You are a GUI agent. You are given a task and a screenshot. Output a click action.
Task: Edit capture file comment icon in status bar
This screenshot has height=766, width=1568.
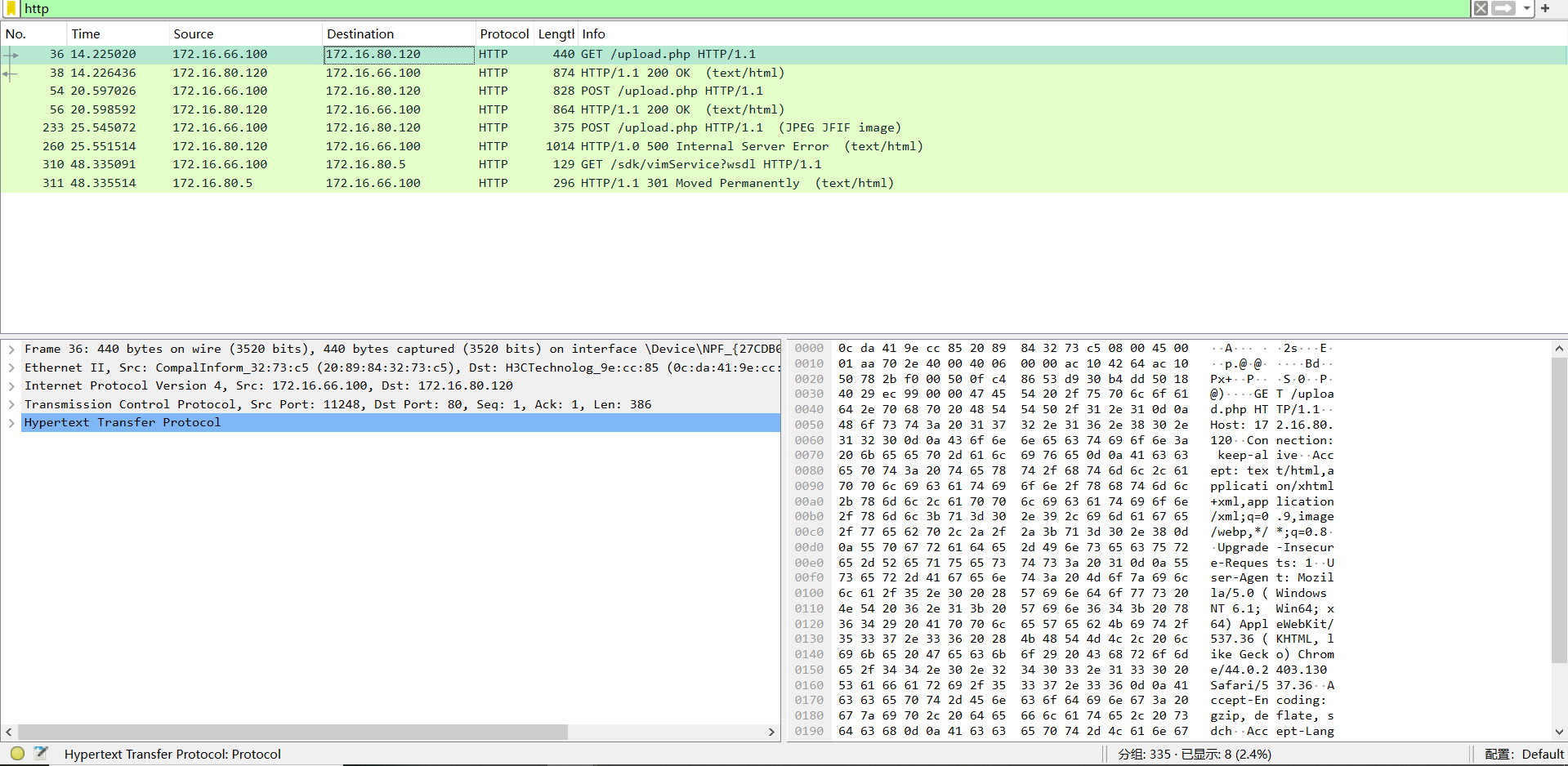(x=42, y=754)
